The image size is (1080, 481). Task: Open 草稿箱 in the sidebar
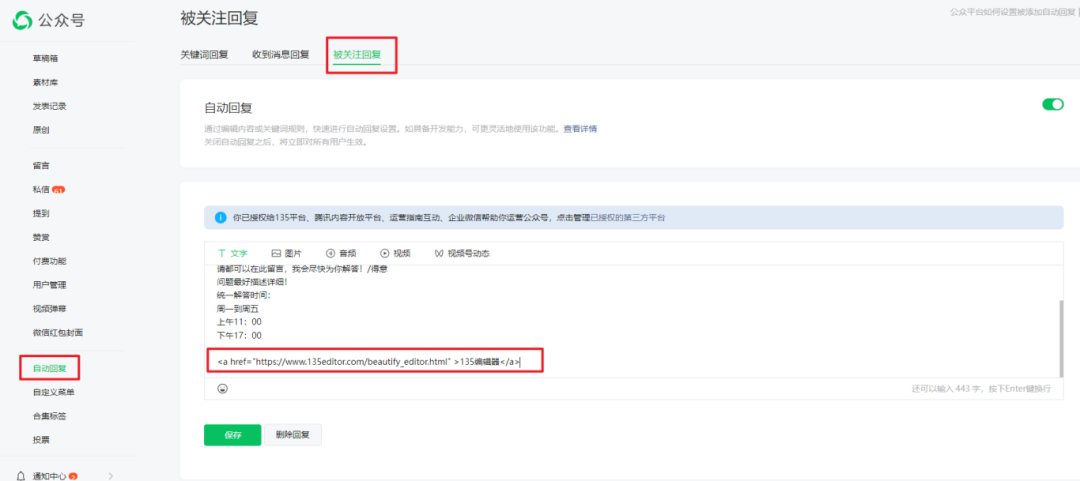click(x=45, y=59)
